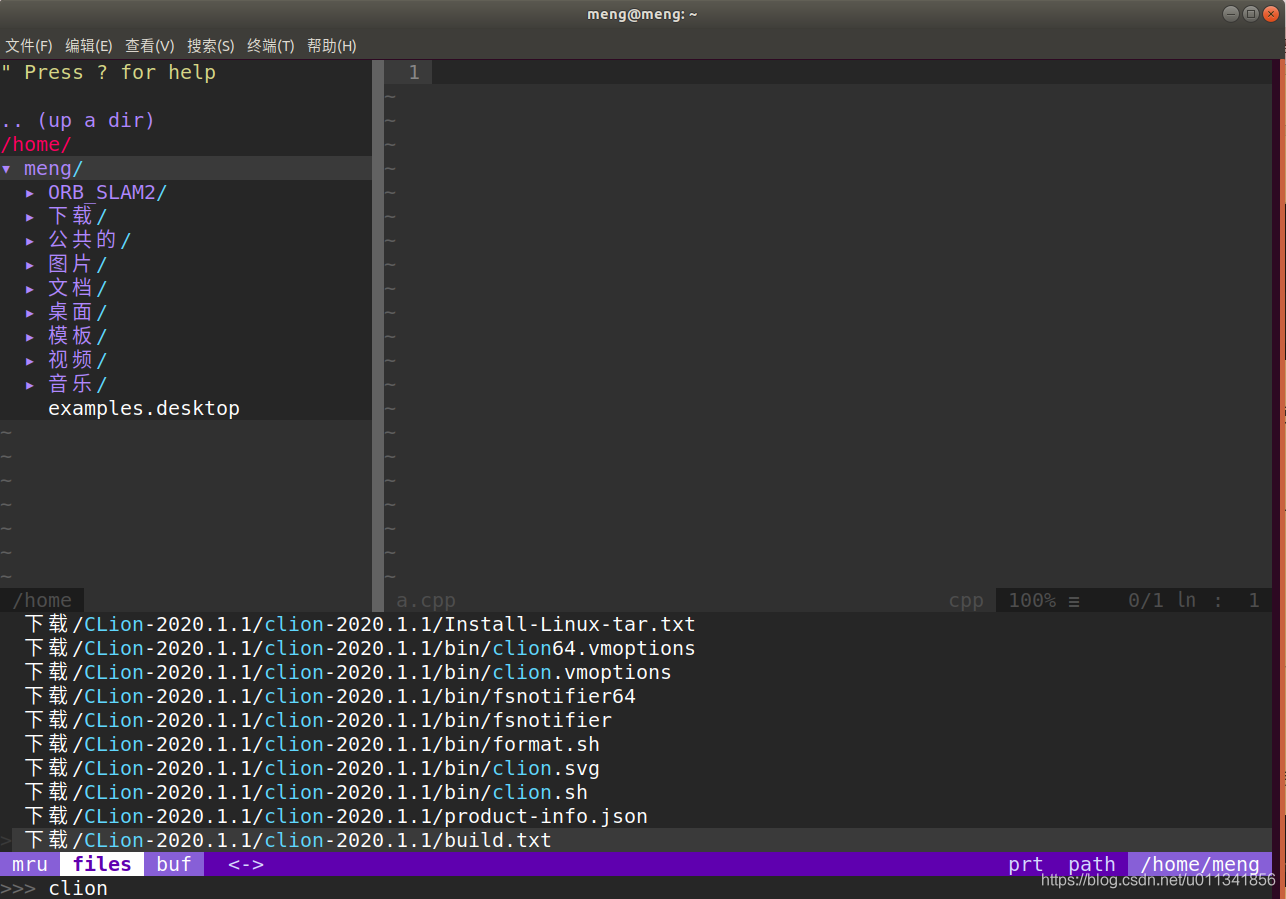Click /home NERDTree status label

(42, 600)
